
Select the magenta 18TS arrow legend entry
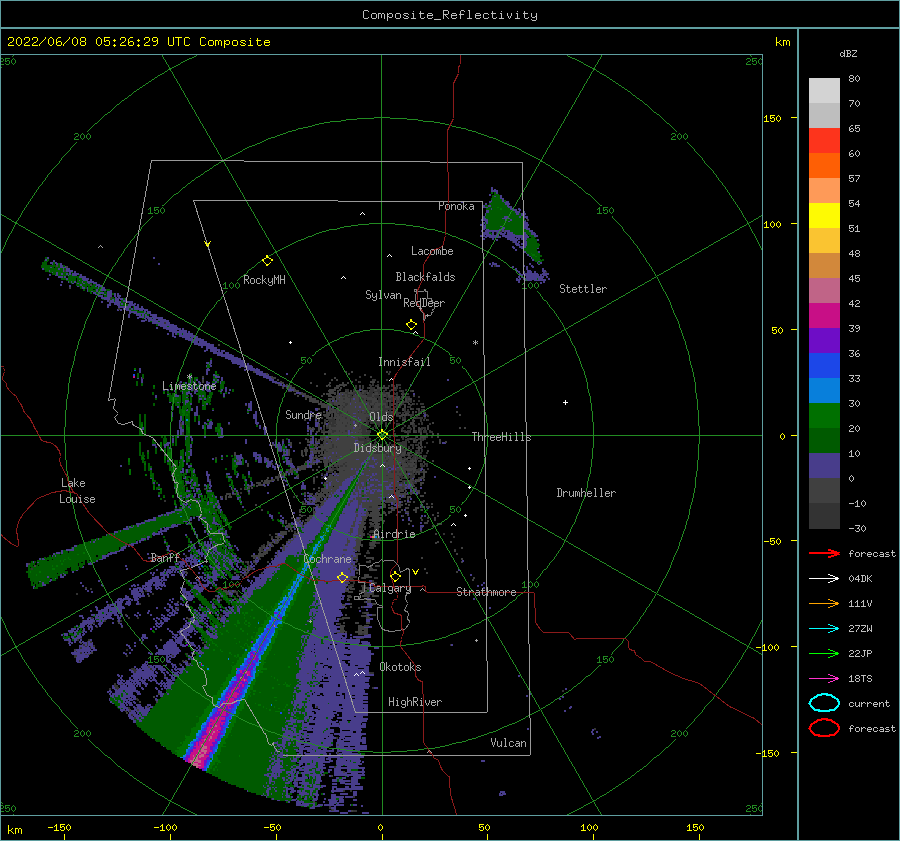tap(824, 679)
